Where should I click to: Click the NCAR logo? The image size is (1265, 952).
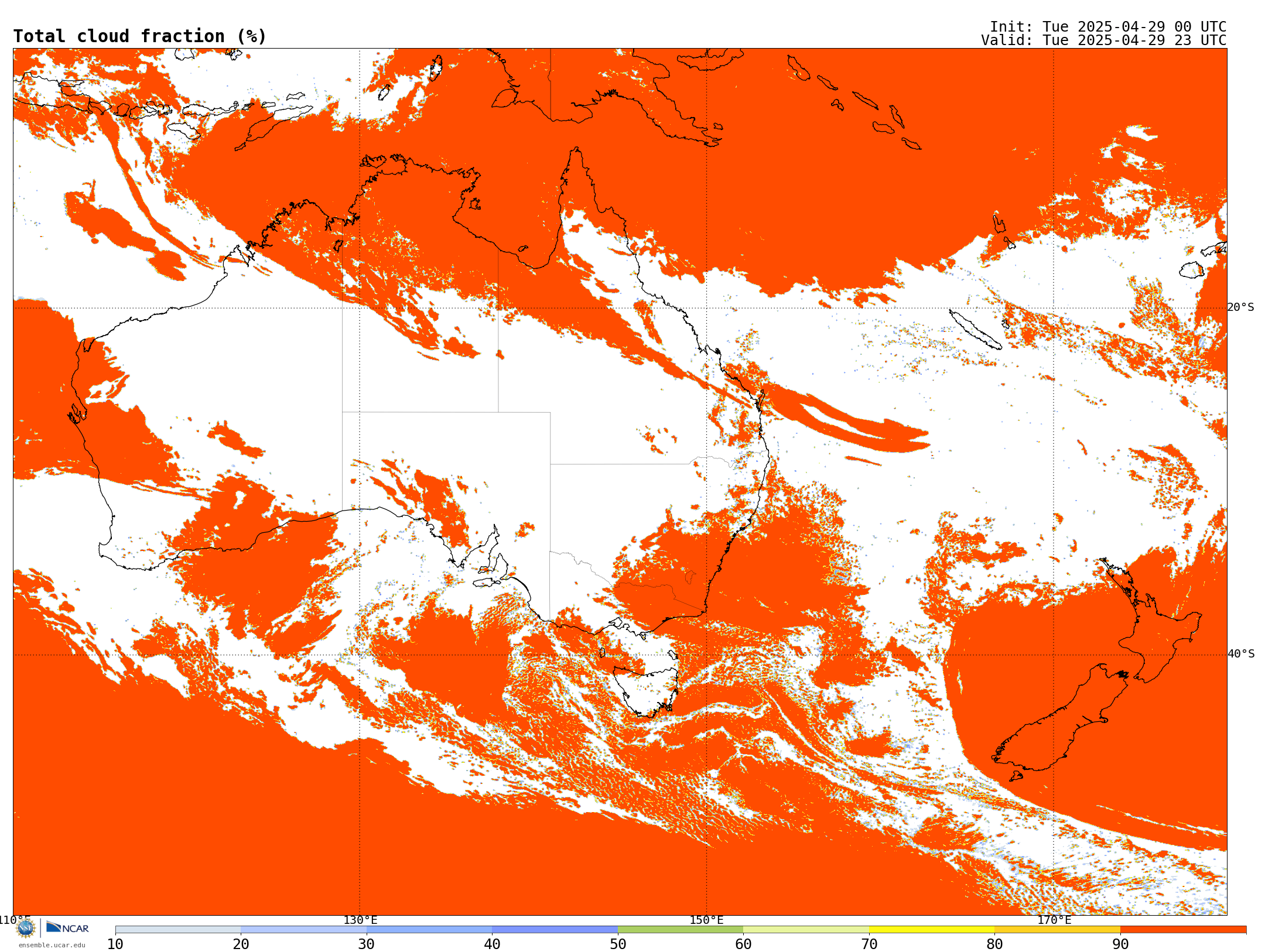[67, 927]
